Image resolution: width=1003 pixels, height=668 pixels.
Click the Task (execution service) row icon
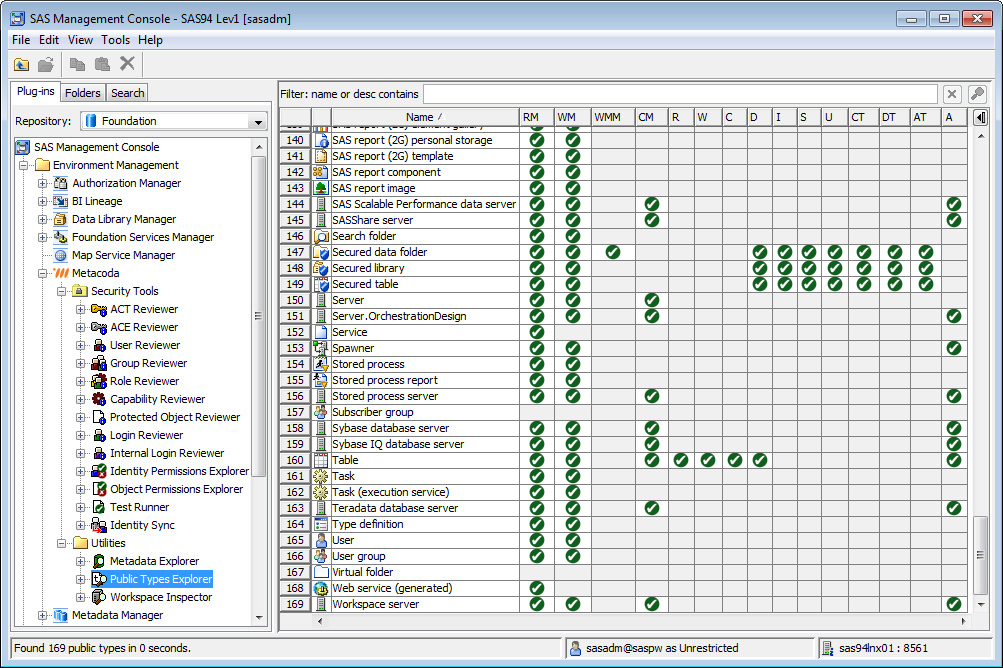[x=320, y=492]
